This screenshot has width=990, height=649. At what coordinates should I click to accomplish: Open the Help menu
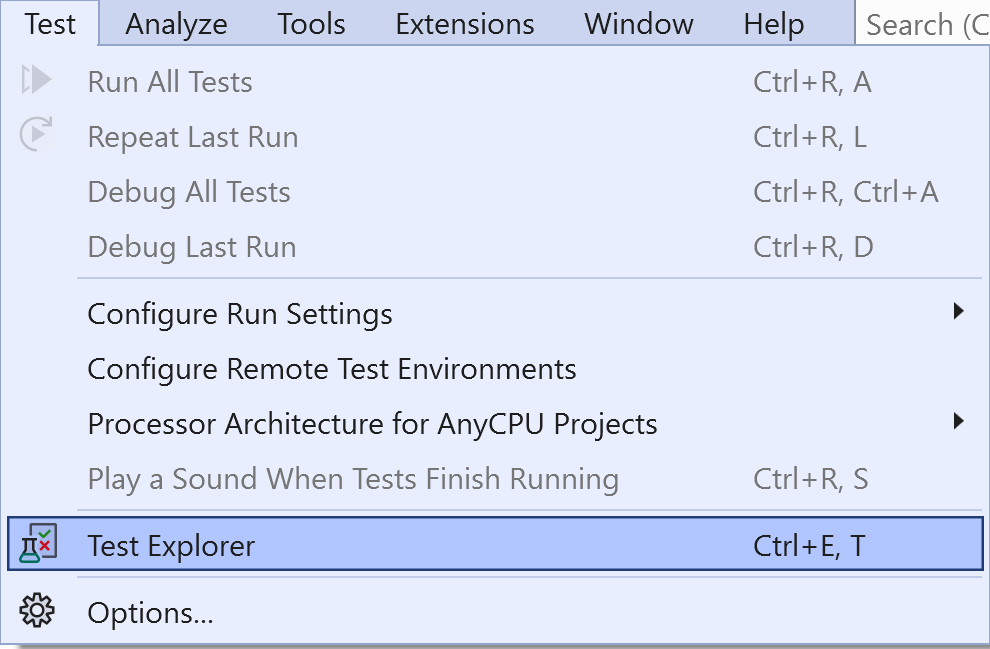[773, 24]
